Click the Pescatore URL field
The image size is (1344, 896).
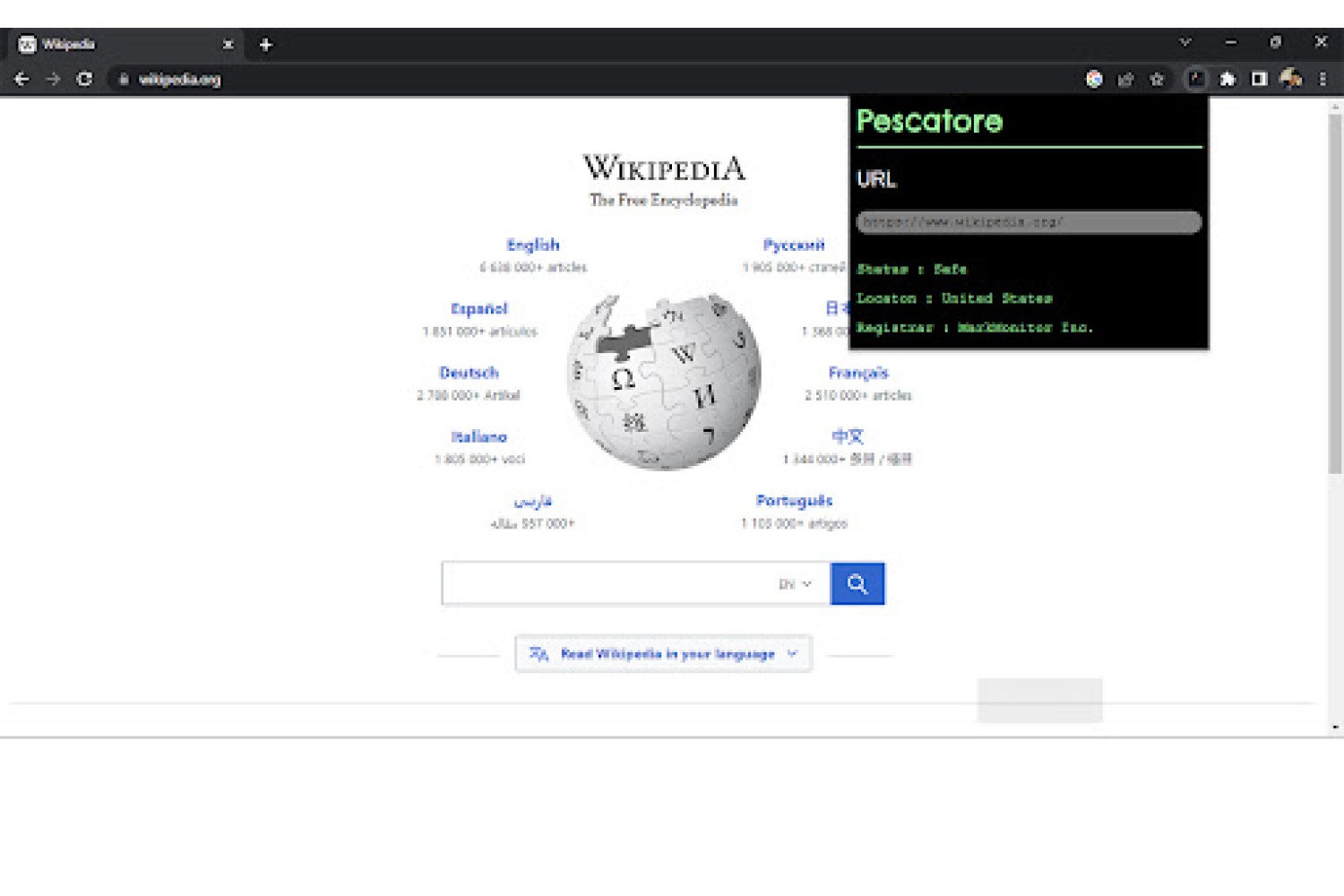coord(1029,222)
